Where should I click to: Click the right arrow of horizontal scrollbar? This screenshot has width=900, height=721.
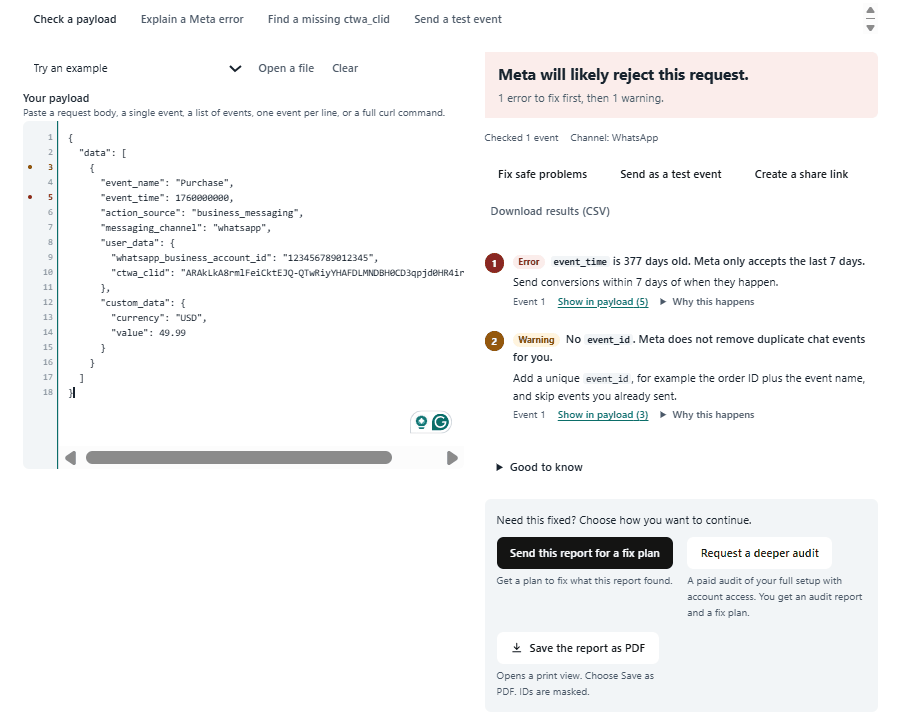[452, 458]
